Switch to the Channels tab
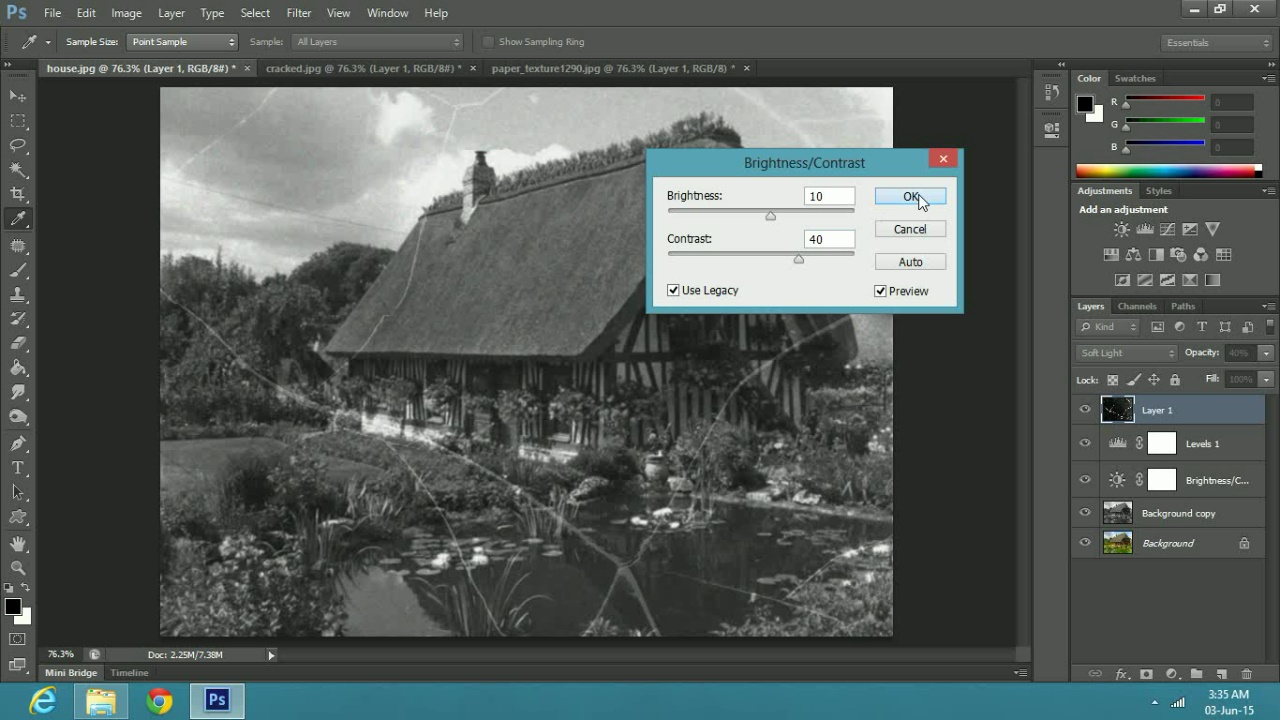Screen dimensions: 1280x720 (x=1137, y=306)
